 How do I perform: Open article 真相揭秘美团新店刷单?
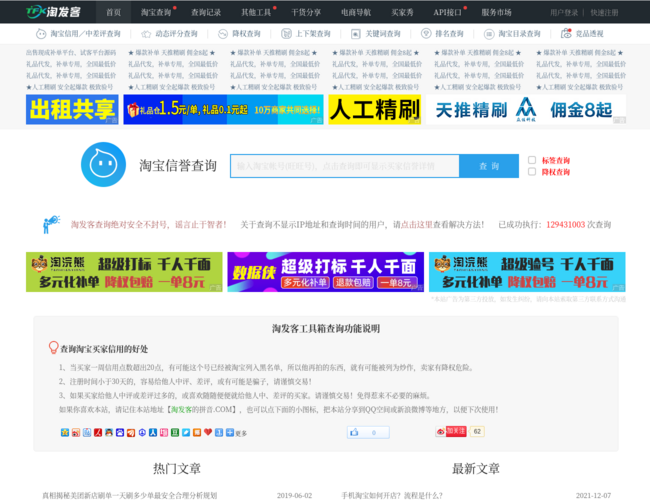click(x=129, y=495)
